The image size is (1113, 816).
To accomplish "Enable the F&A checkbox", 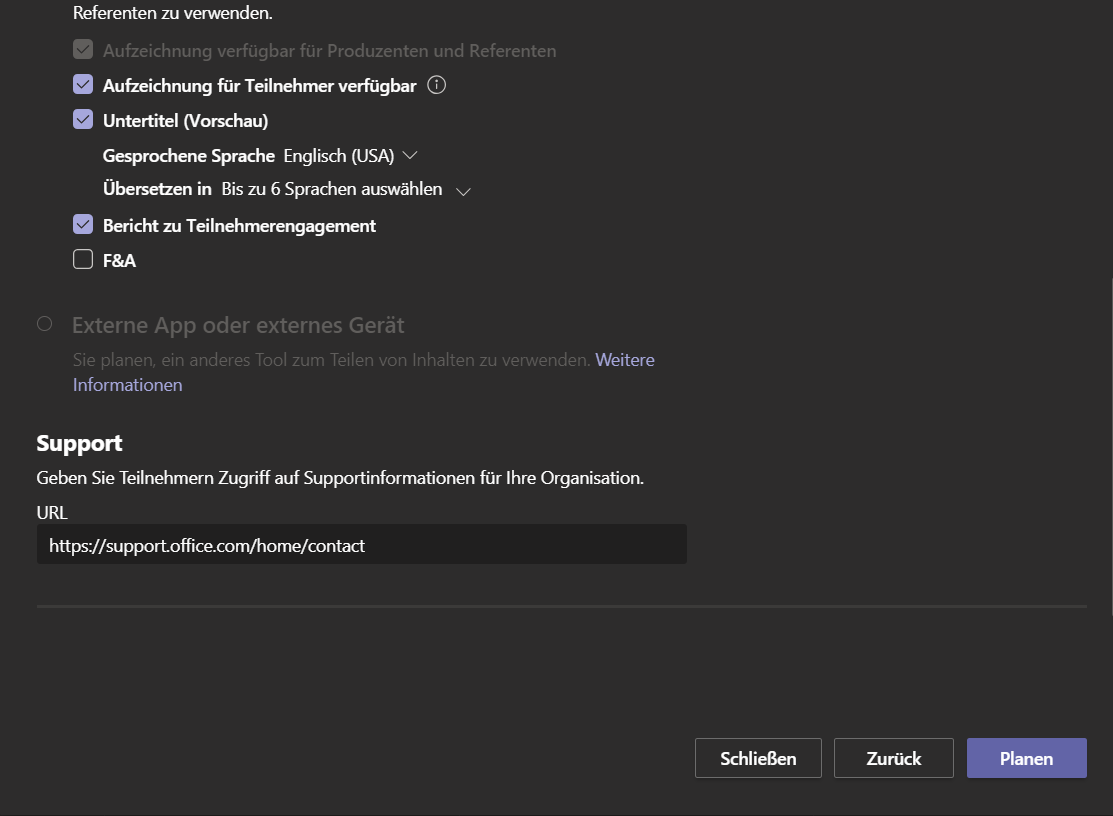I will (x=83, y=260).
